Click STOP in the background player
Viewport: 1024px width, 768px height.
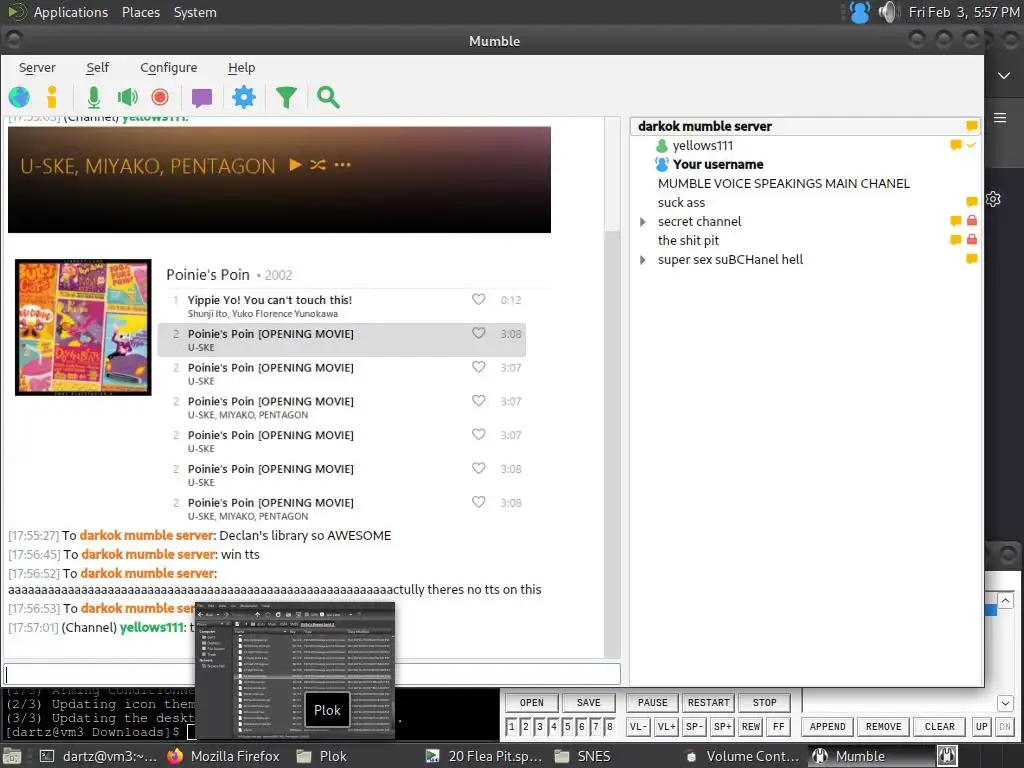[x=764, y=703]
